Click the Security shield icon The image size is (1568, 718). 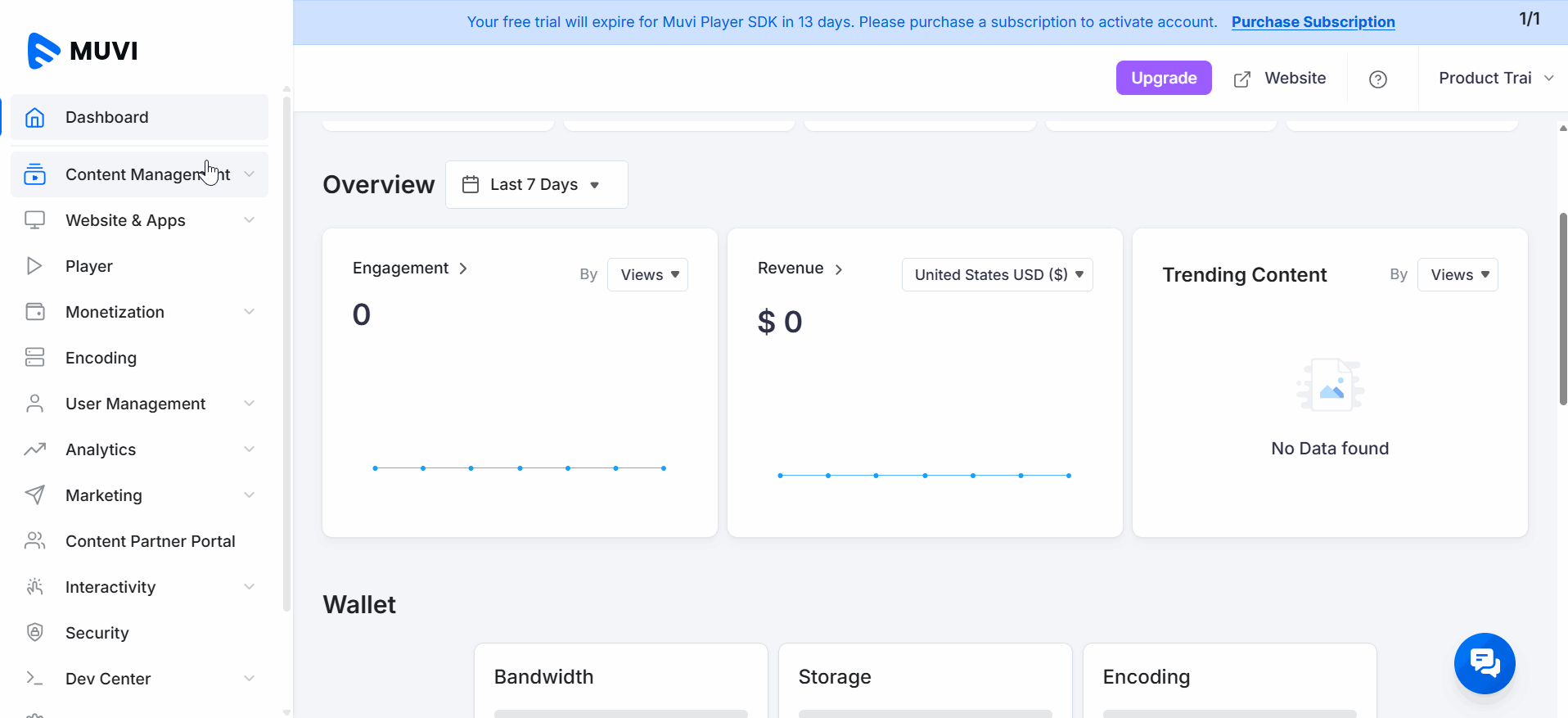pos(34,633)
